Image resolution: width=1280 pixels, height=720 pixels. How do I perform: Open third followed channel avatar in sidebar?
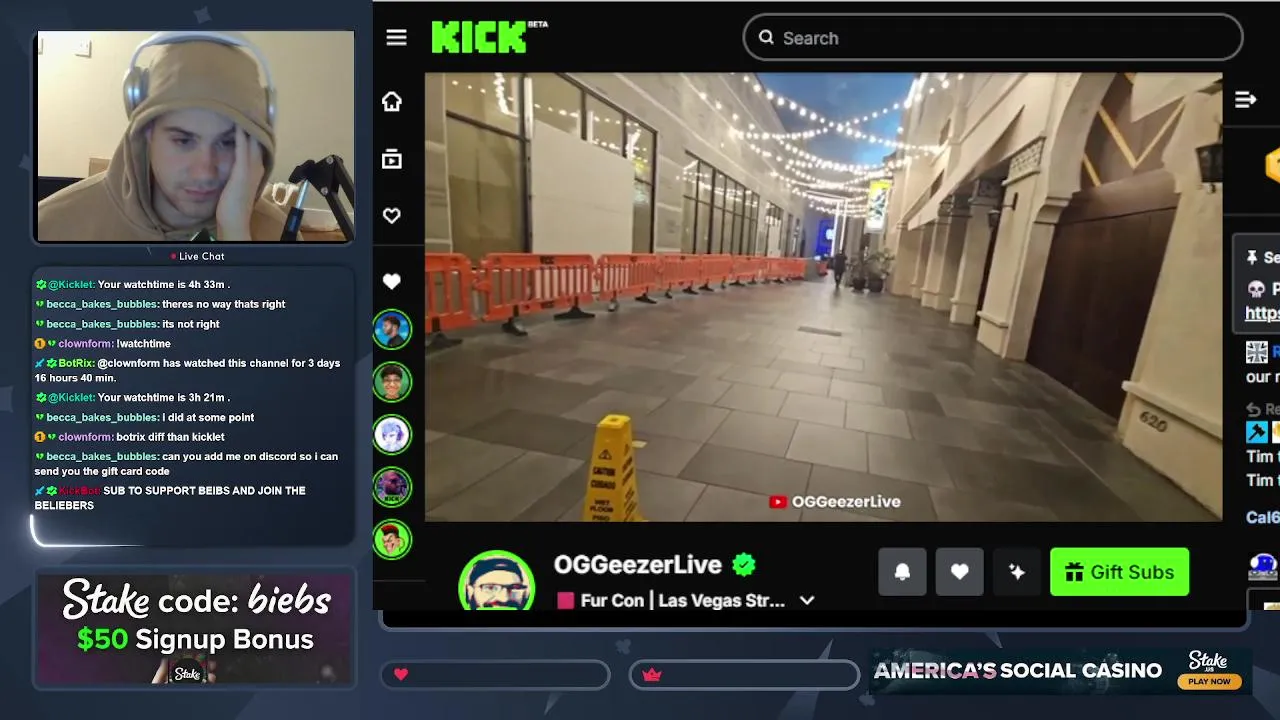[392, 434]
